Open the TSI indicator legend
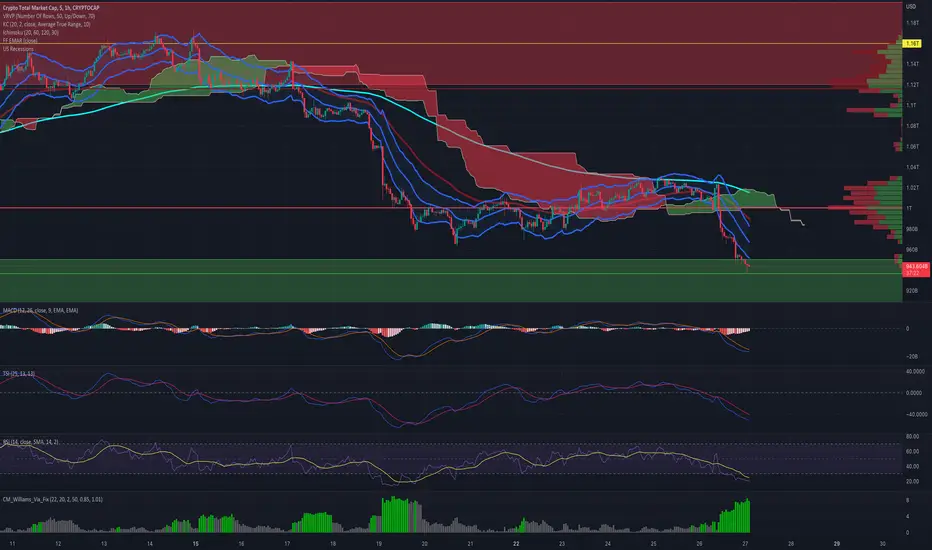932x550 pixels. (x=18, y=373)
